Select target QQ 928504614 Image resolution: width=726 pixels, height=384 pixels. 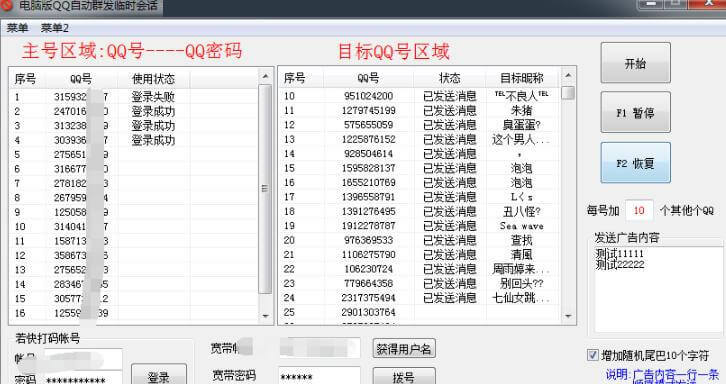click(369, 153)
